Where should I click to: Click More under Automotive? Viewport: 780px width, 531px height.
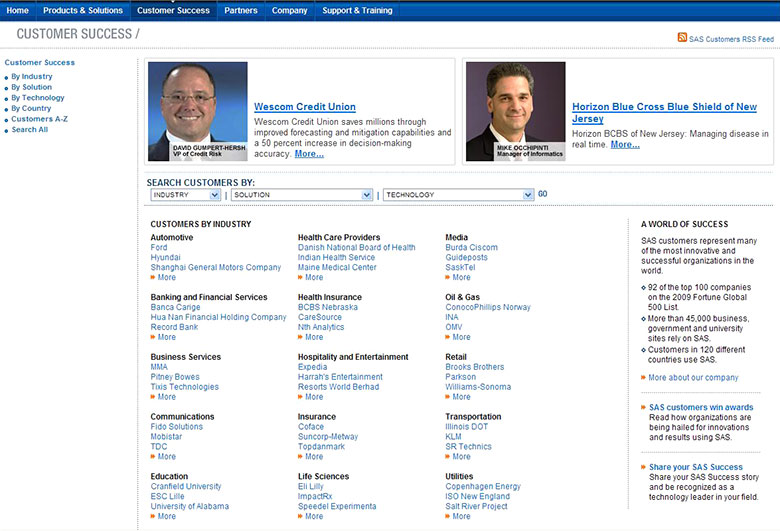point(166,277)
